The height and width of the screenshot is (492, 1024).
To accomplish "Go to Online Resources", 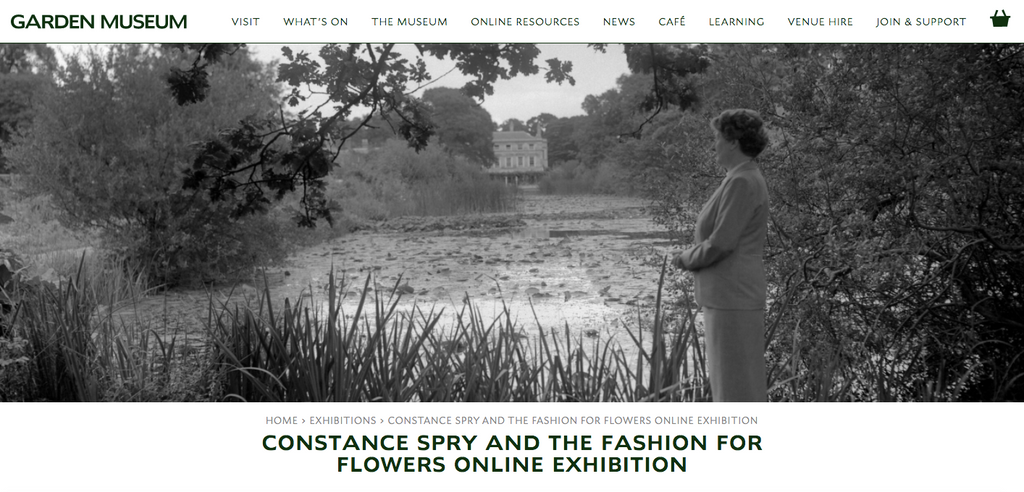I will [525, 22].
